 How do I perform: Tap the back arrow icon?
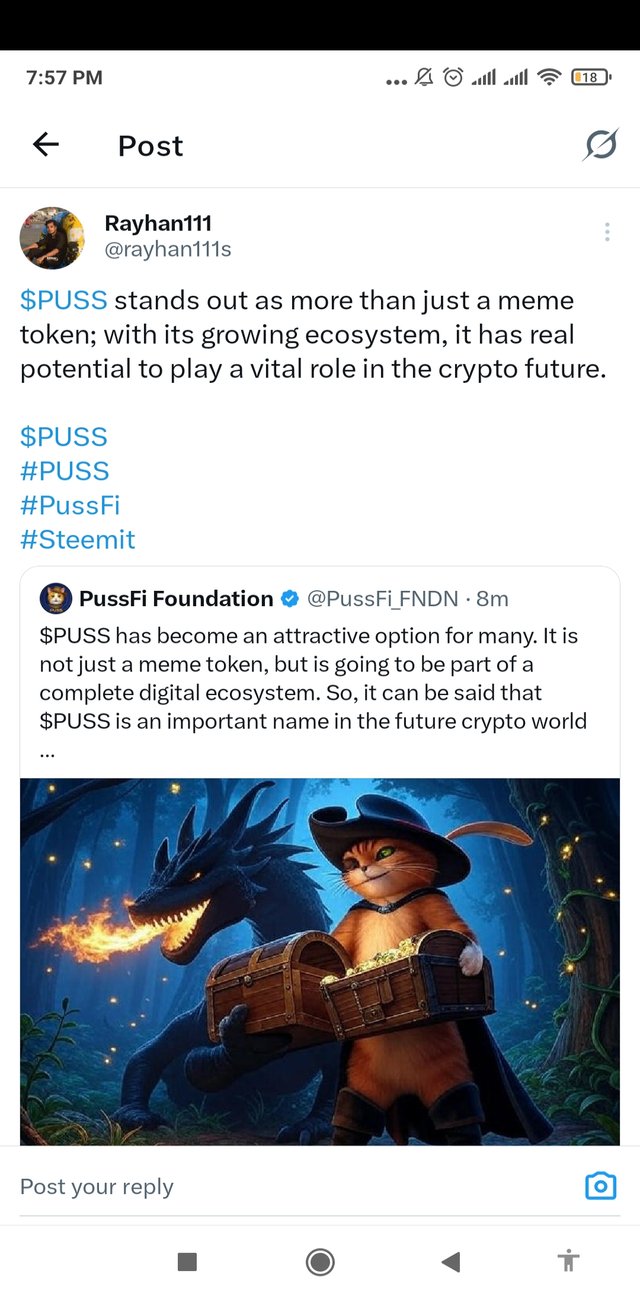46,145
